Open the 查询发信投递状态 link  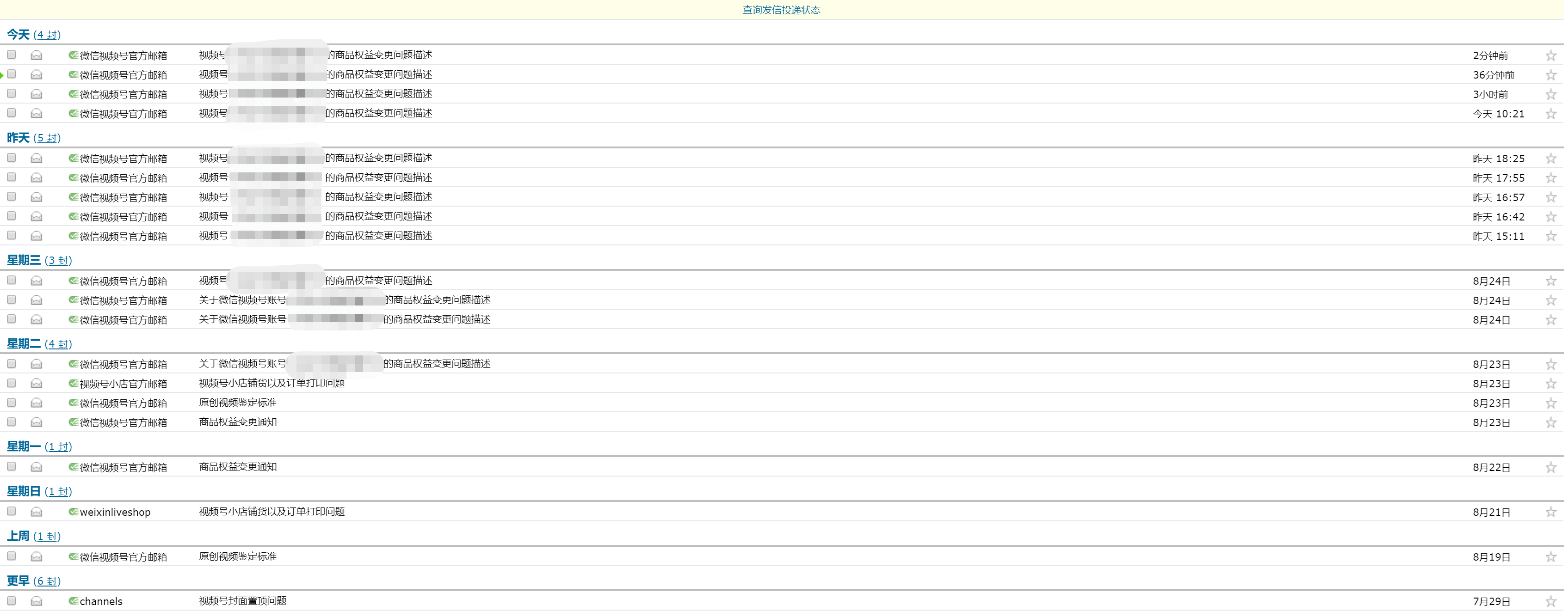(783, 10)
